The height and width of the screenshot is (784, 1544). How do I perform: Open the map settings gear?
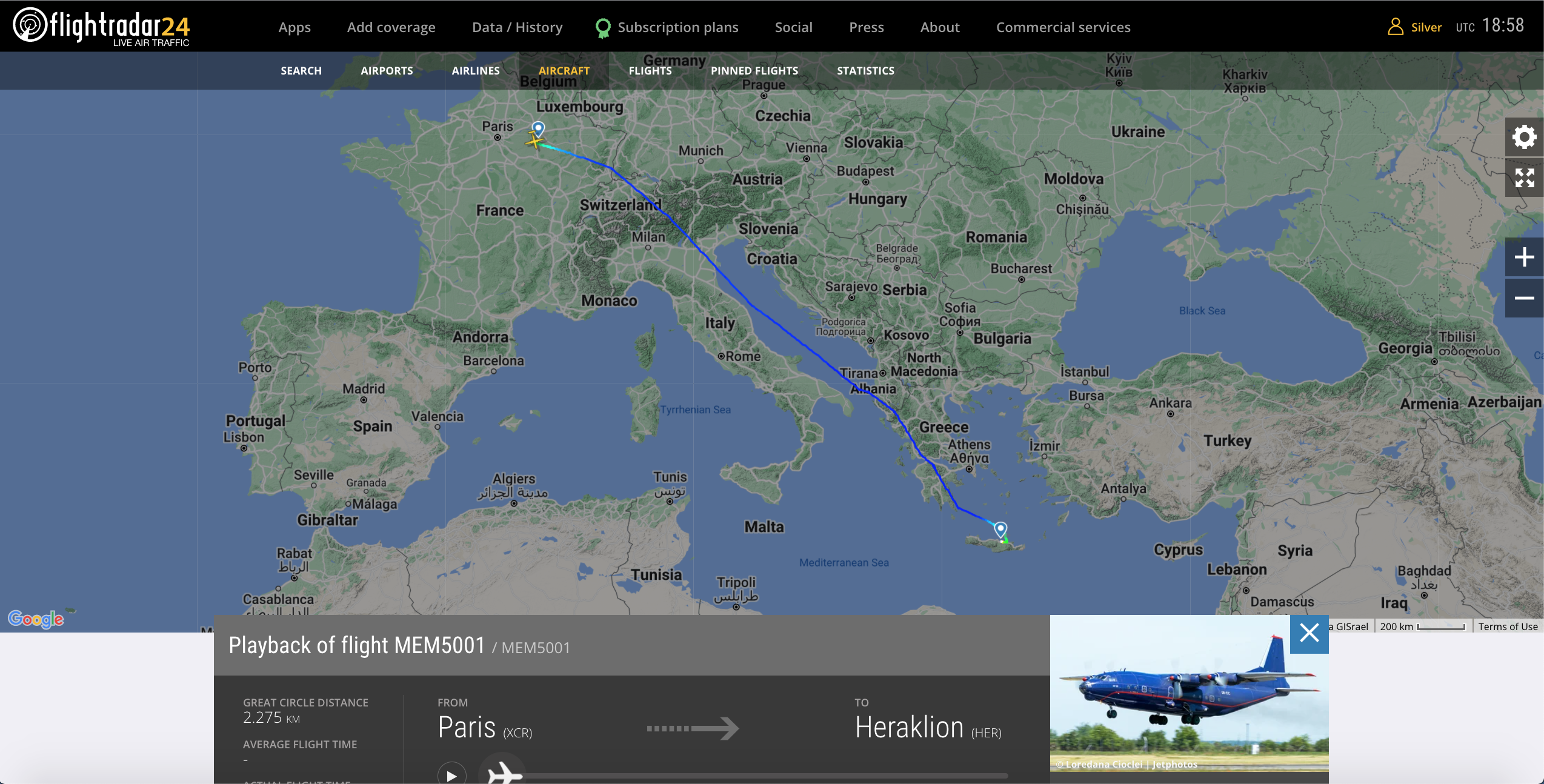(x=1524, y=137)
